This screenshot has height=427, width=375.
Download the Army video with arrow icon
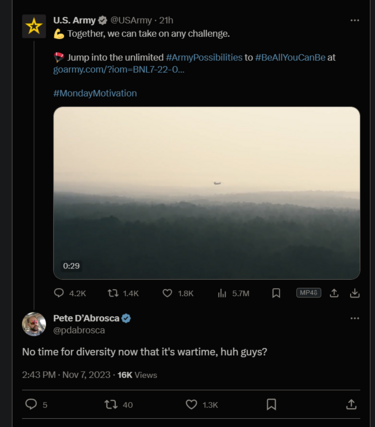click(355, 293)
